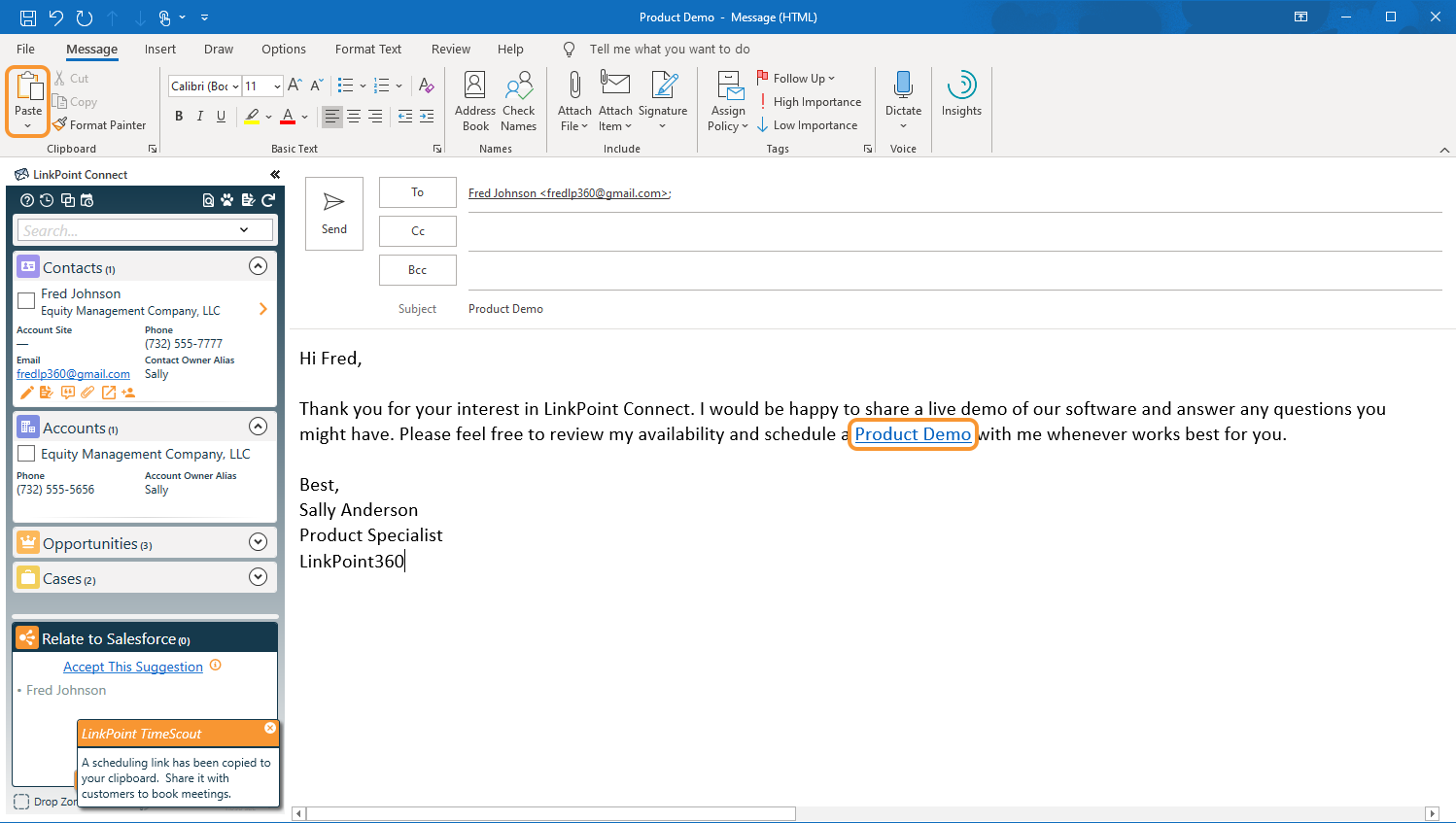Click the orange note icon under Fred's email

47,393
